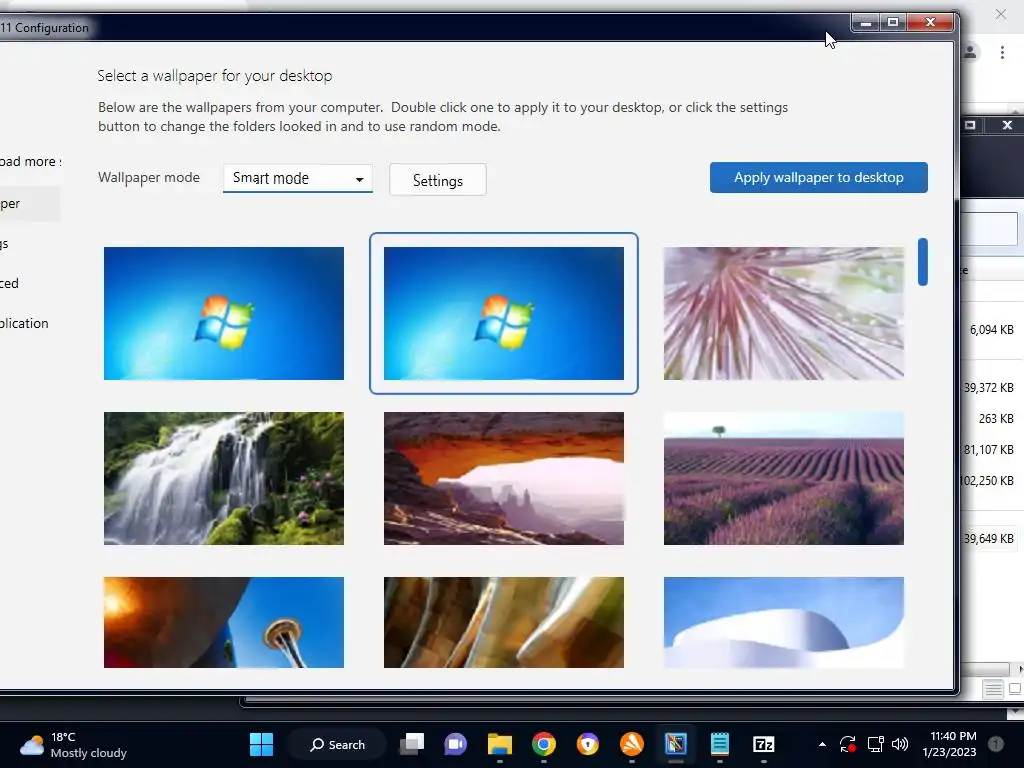The image size is (1024, 768).
Task: Switch to the active configuration app taskbar icon
Action: point(676,744)
